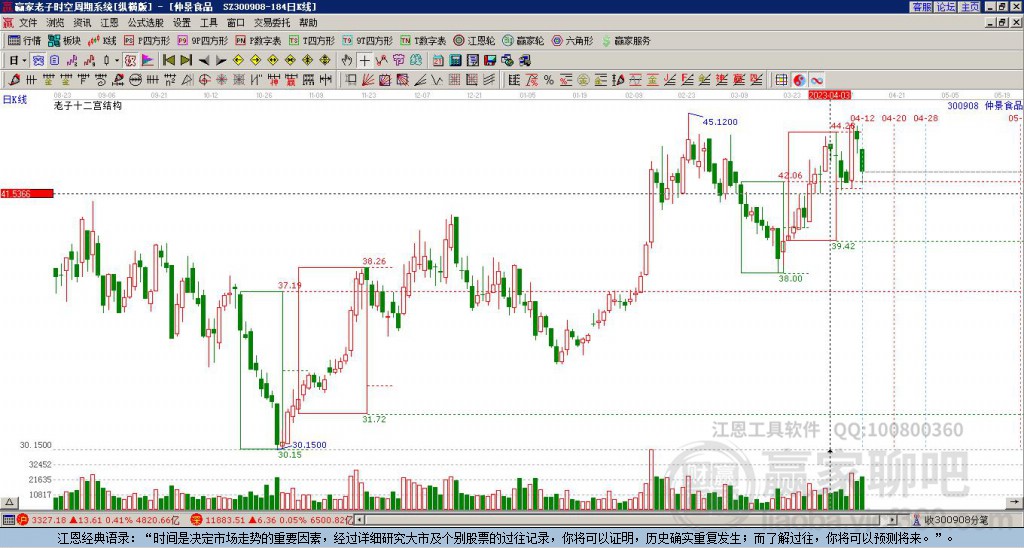This screenshot has width=1024, height=548.
Task: Open the 浏览 menu
Action: (x=56, y=23)
